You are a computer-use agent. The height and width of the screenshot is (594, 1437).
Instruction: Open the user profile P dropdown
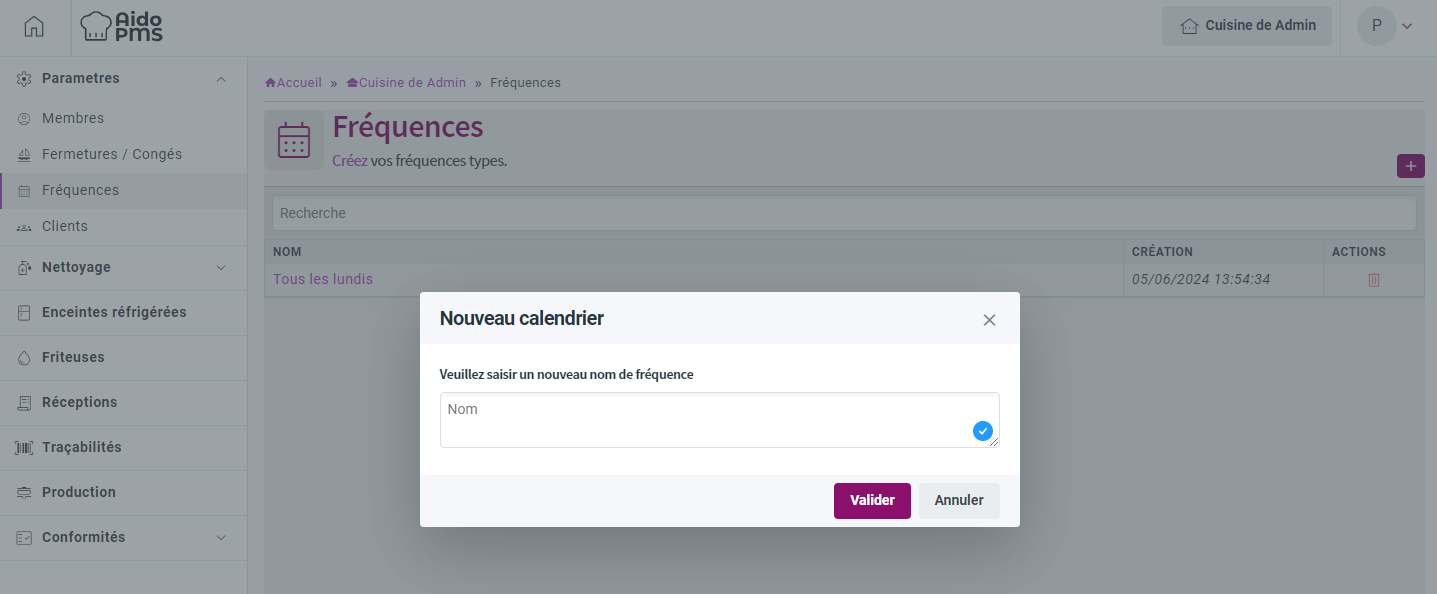coord(1385,26)
